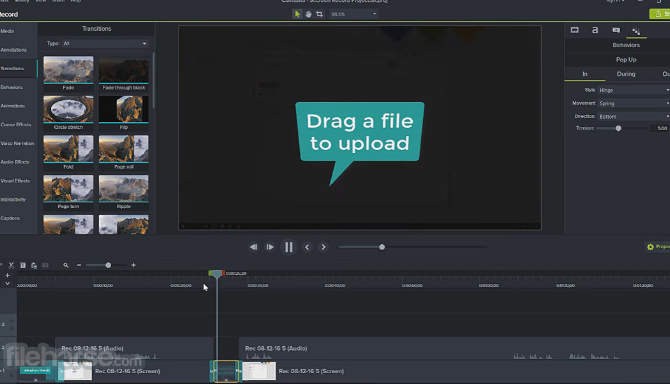Screen dimensions: 670x384
Task: Open the Cursor Effects tab
Action: pyautogui.click(x=16, y=125)
